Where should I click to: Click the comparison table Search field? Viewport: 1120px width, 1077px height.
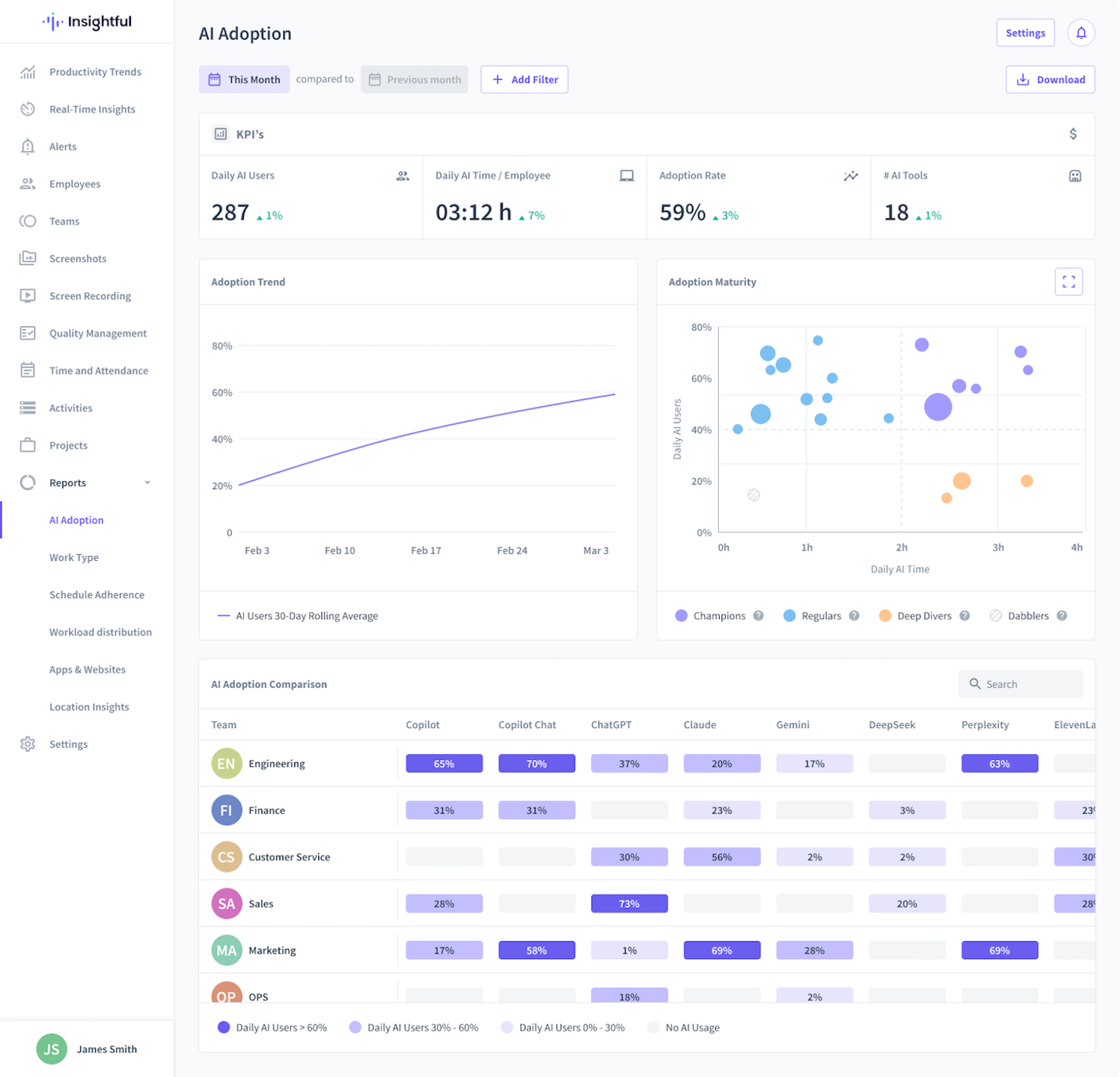click(1020, 684)
